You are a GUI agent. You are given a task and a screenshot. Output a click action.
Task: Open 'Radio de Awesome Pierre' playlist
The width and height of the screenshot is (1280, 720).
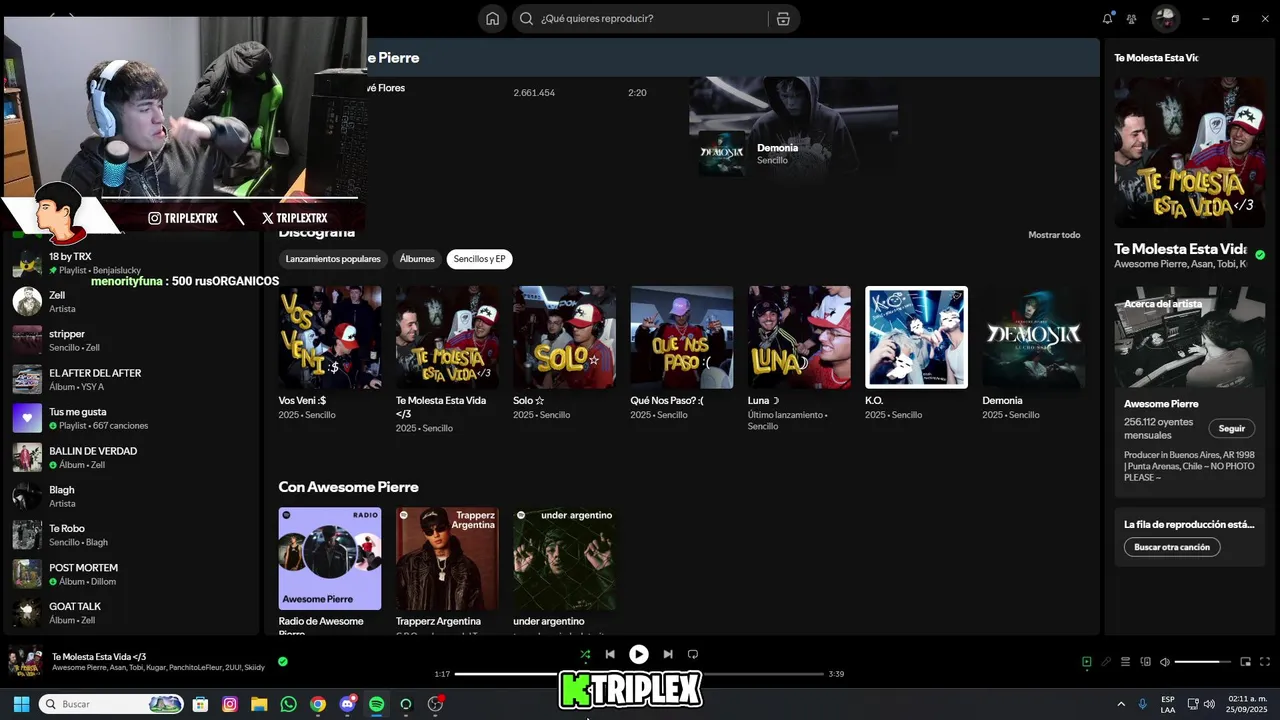coord(330,569)
